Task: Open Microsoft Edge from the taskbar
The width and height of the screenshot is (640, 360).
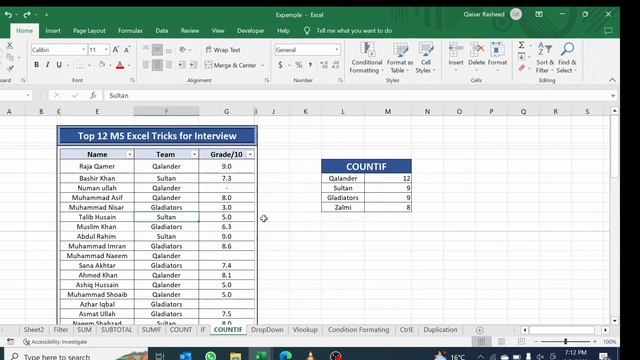Action: coord(285,356)
